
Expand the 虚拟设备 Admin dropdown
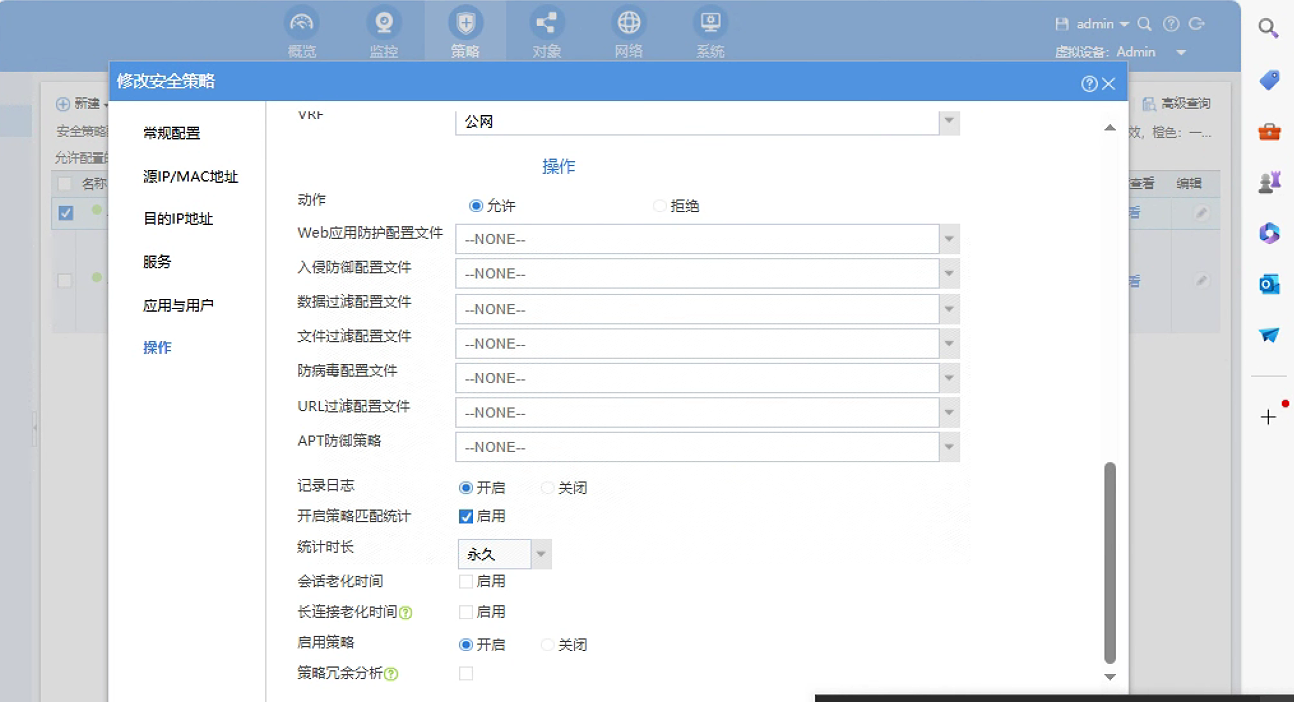[1181, 52]
